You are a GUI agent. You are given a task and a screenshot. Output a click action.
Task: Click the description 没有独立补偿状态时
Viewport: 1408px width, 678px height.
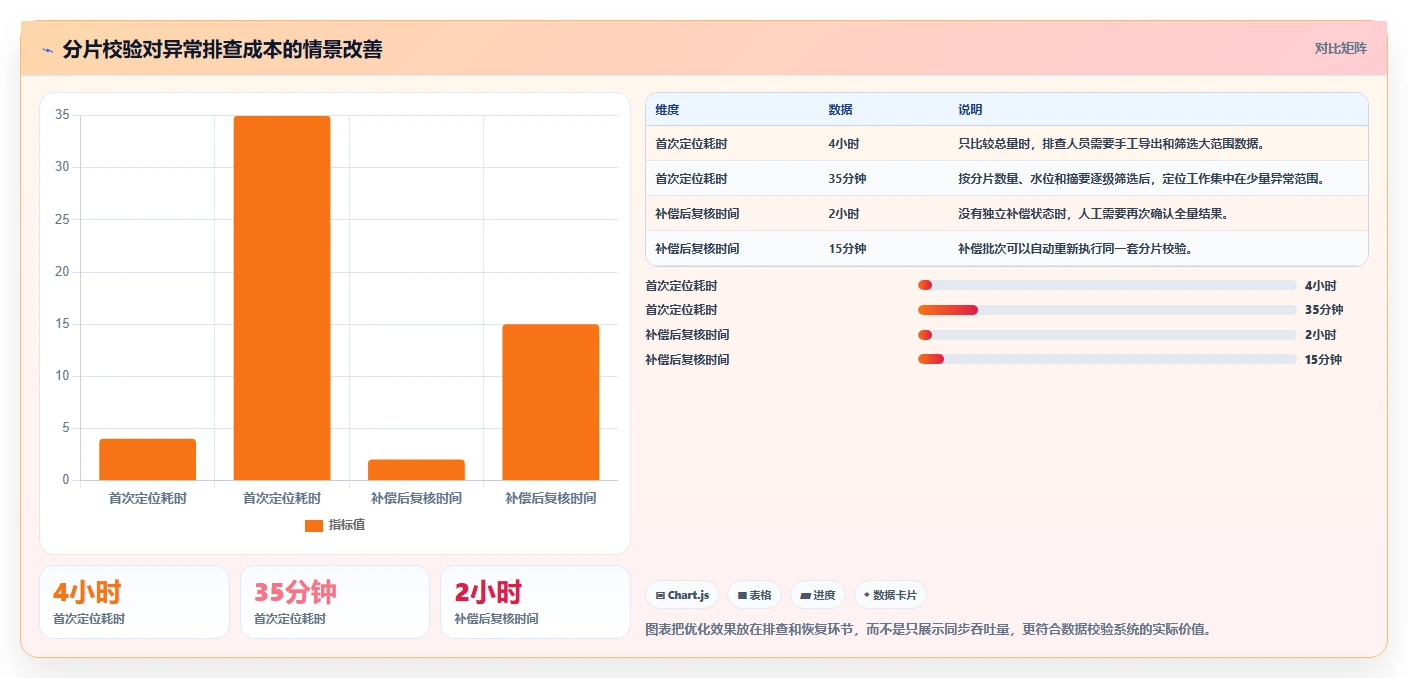(1093, 214)
